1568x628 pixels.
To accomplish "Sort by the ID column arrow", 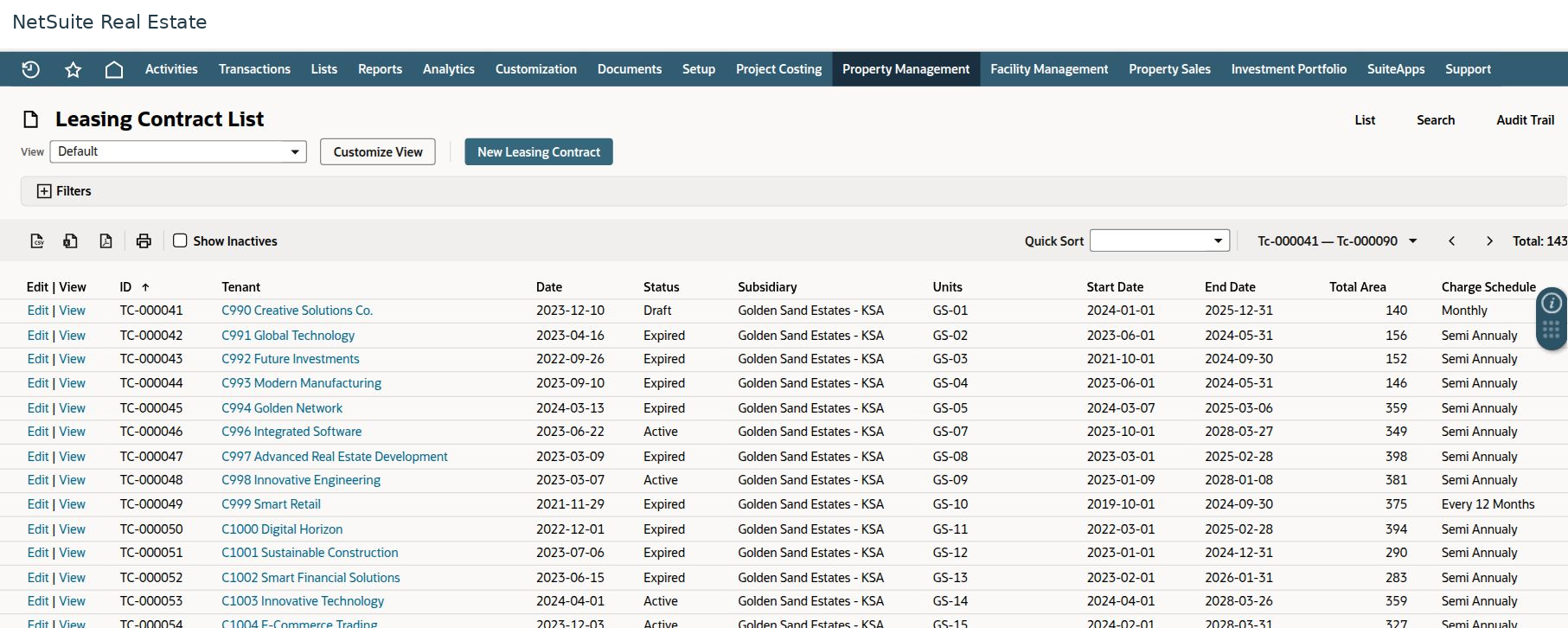I will [145, 287].
